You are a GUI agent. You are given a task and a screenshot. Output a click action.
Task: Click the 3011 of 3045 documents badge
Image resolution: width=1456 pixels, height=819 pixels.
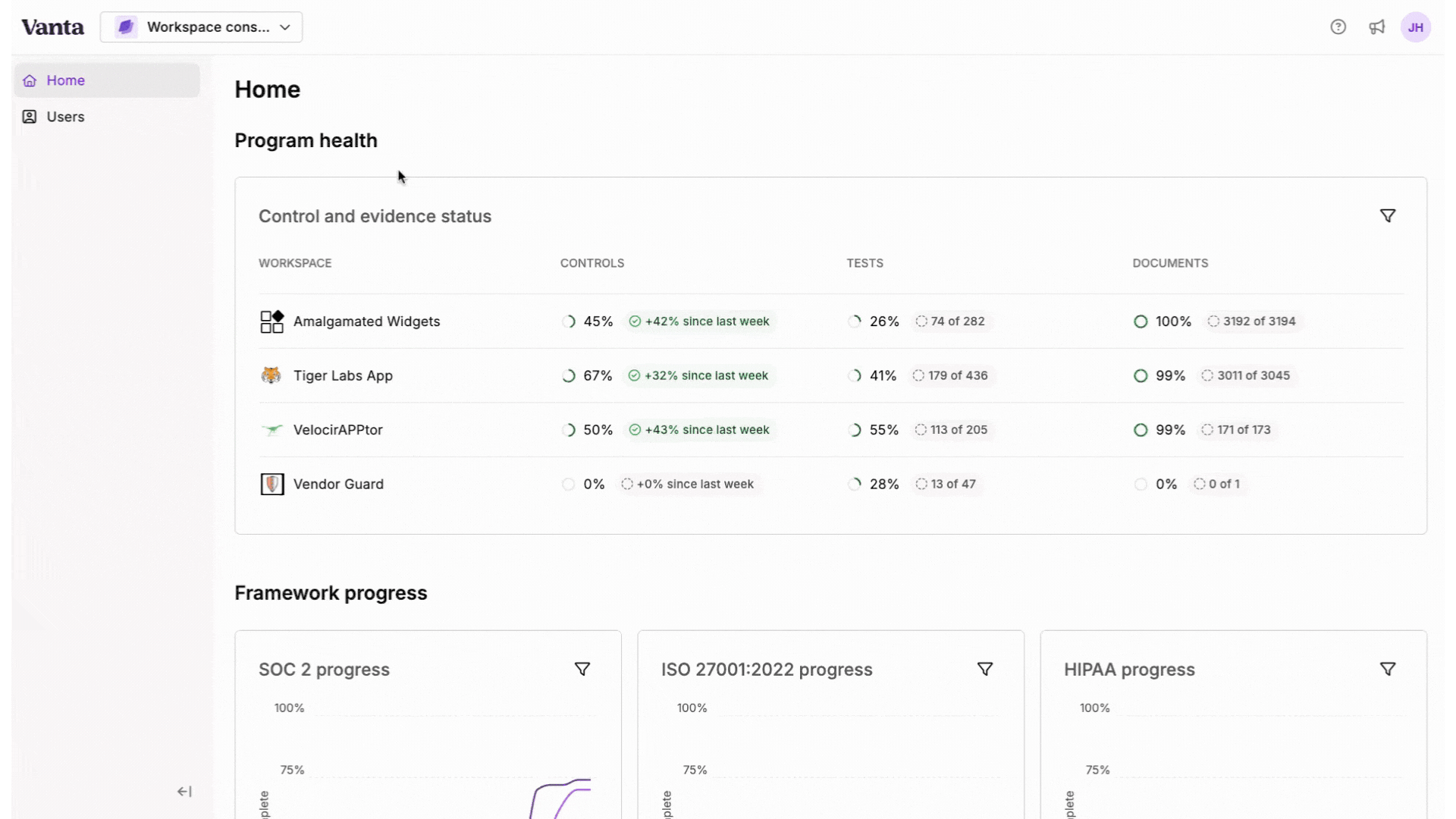tap(1246, 375)
